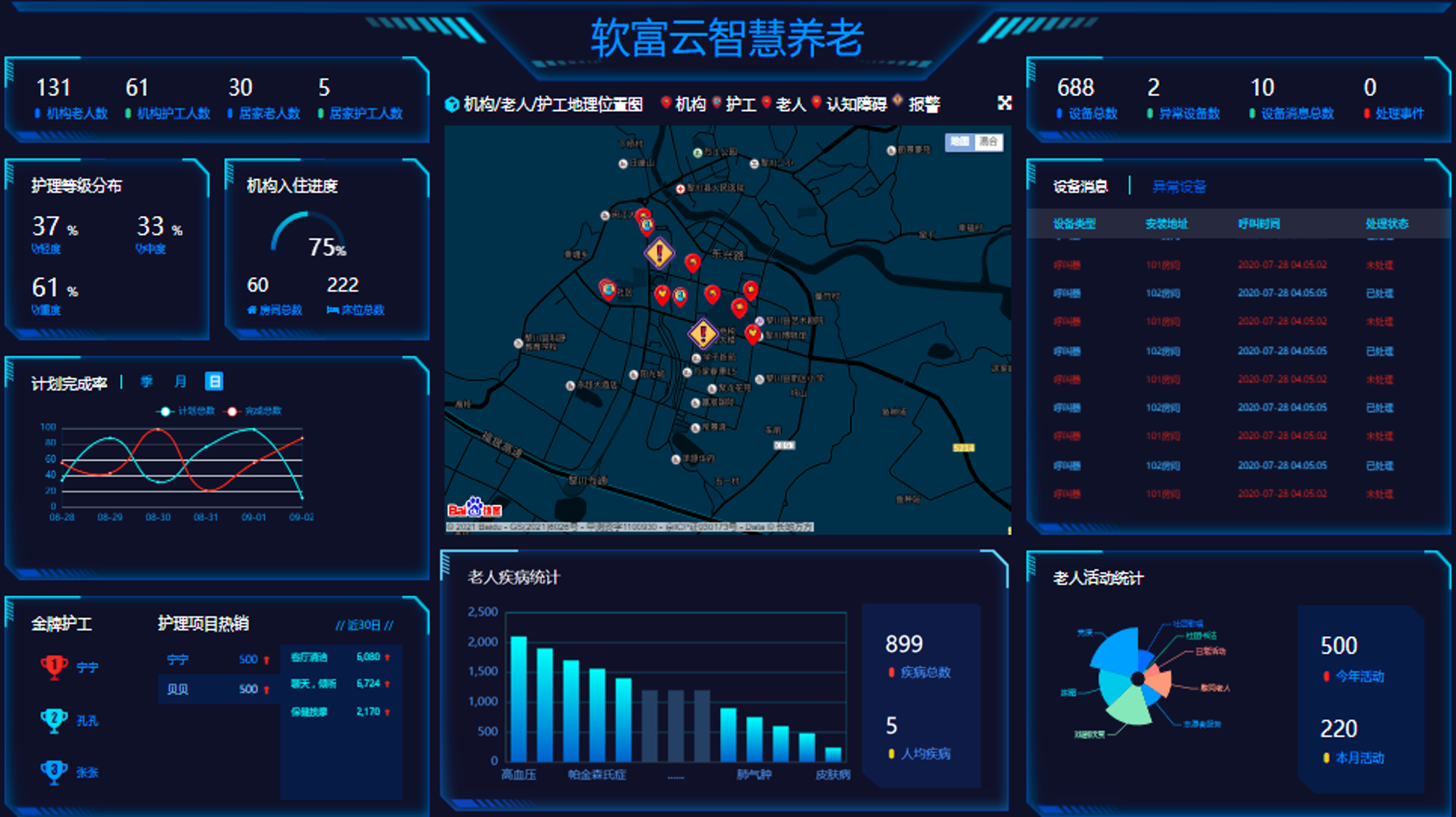Select 设备消息 tab

tap(1080, 187)
